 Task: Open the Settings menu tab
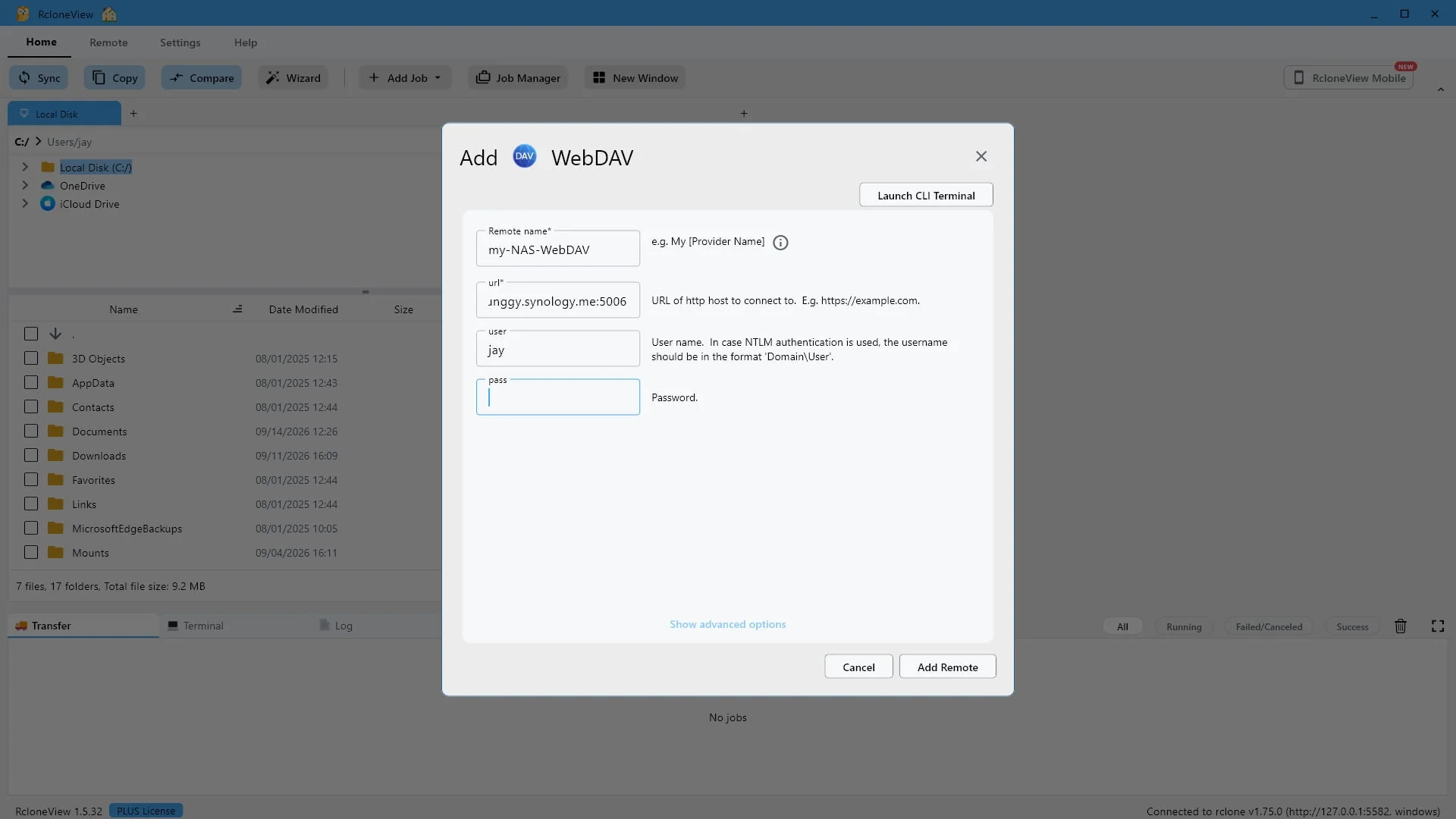click(180, 42)
